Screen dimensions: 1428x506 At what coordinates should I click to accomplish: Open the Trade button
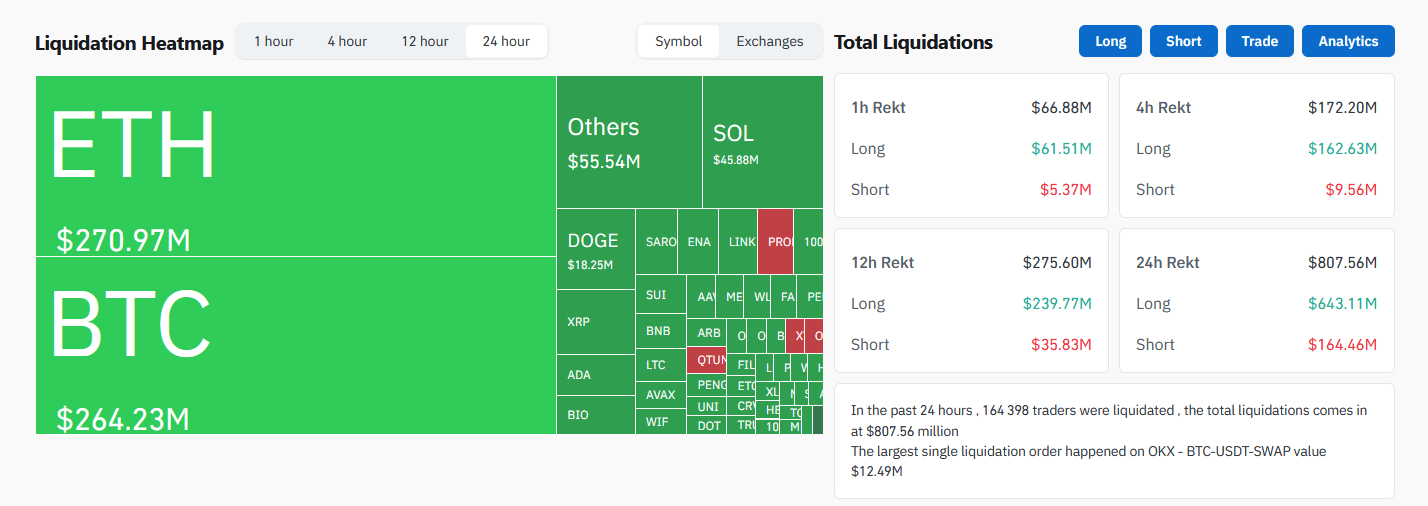[x=1259, y=41]
